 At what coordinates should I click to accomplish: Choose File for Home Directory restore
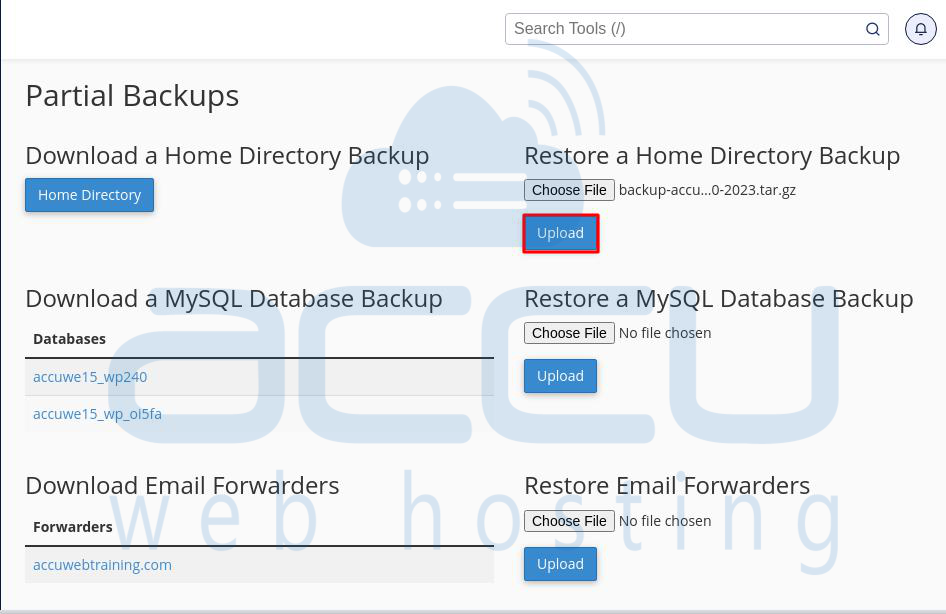tap(569, 190)
